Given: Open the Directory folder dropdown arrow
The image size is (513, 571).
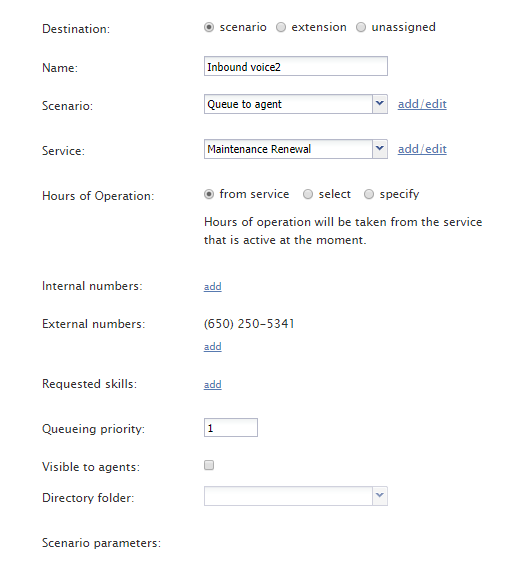Looking at the screenshot, I should [x=380, y=496].
